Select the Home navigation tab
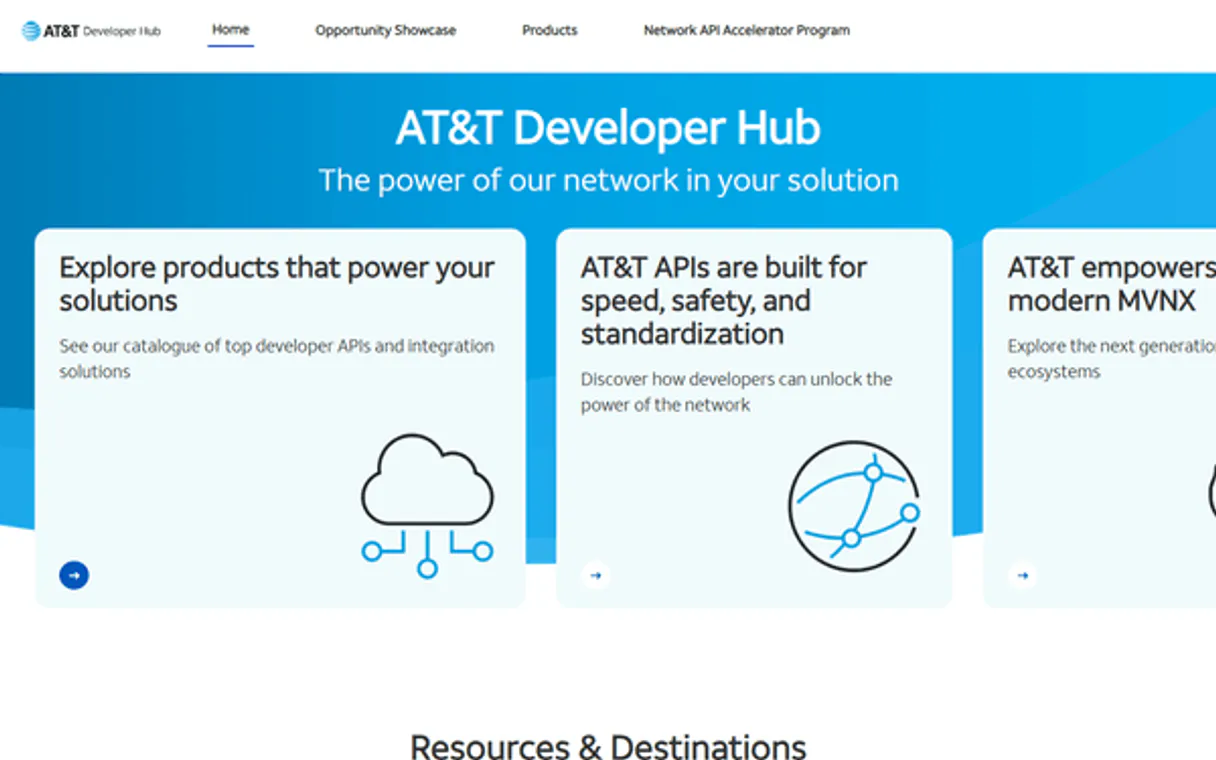Screen dimensions: 1216x760 click(231, 29)
